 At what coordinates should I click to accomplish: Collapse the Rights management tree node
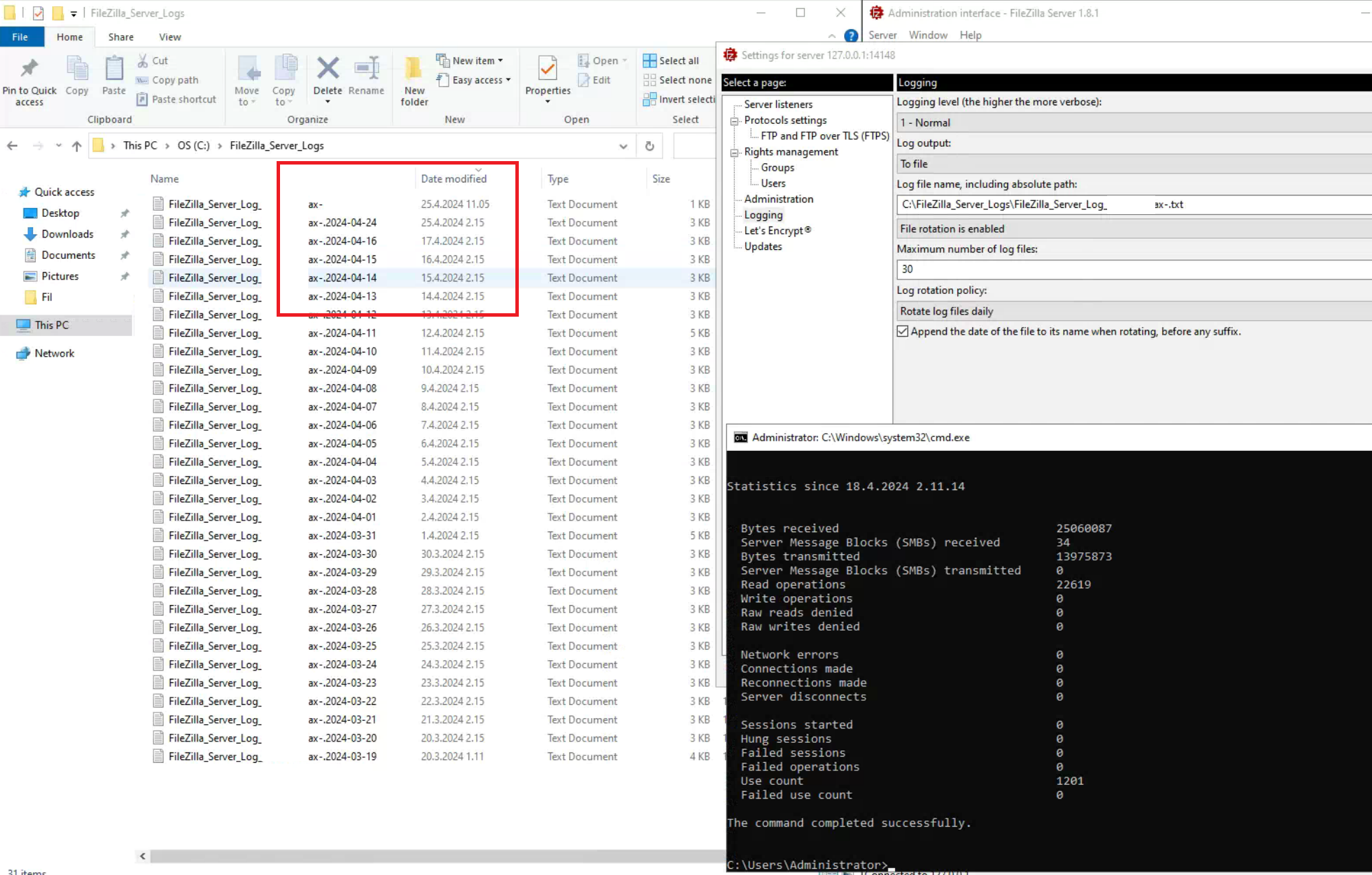click(x=735, y=152)
